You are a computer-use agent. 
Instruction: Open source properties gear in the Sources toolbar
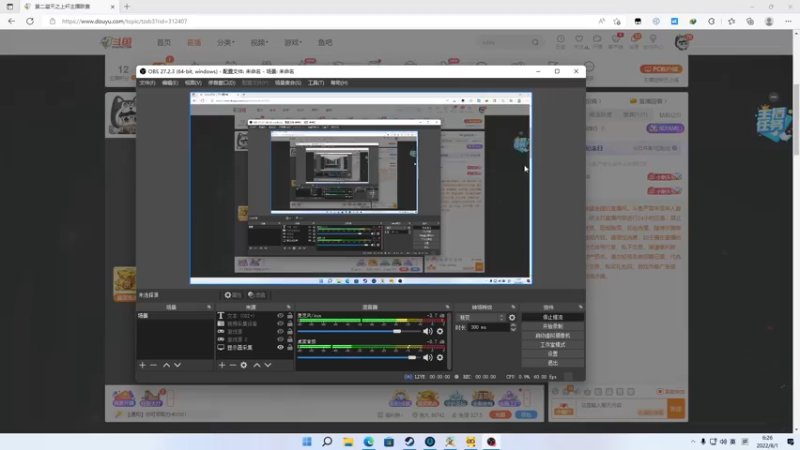pyautogui.click(x=244, y=365)
